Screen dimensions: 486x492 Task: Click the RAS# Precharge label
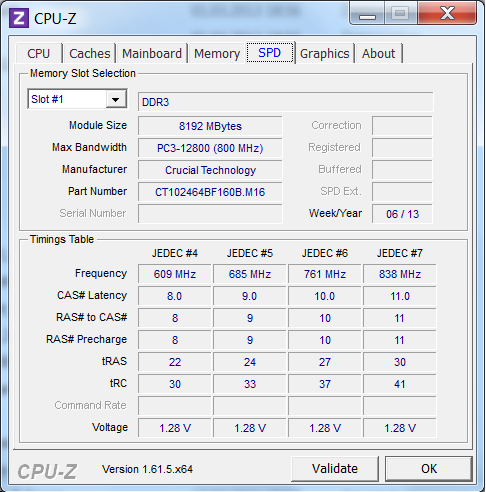[x=87, y=339]
